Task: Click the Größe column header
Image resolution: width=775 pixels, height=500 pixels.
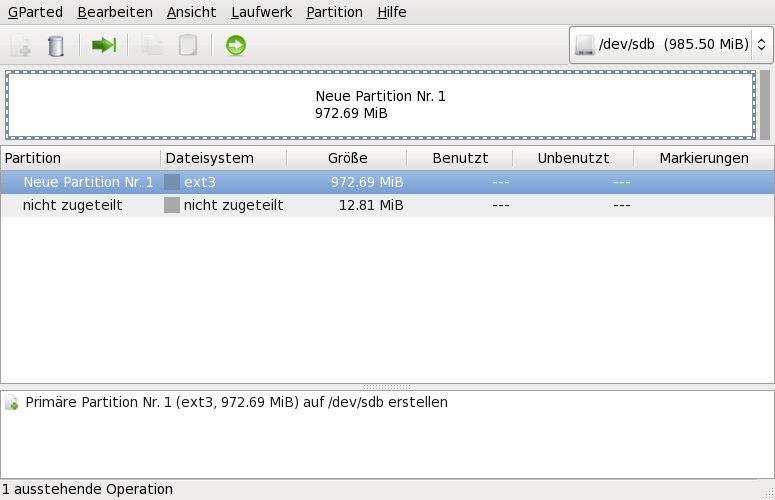Action: pos(347,158)
